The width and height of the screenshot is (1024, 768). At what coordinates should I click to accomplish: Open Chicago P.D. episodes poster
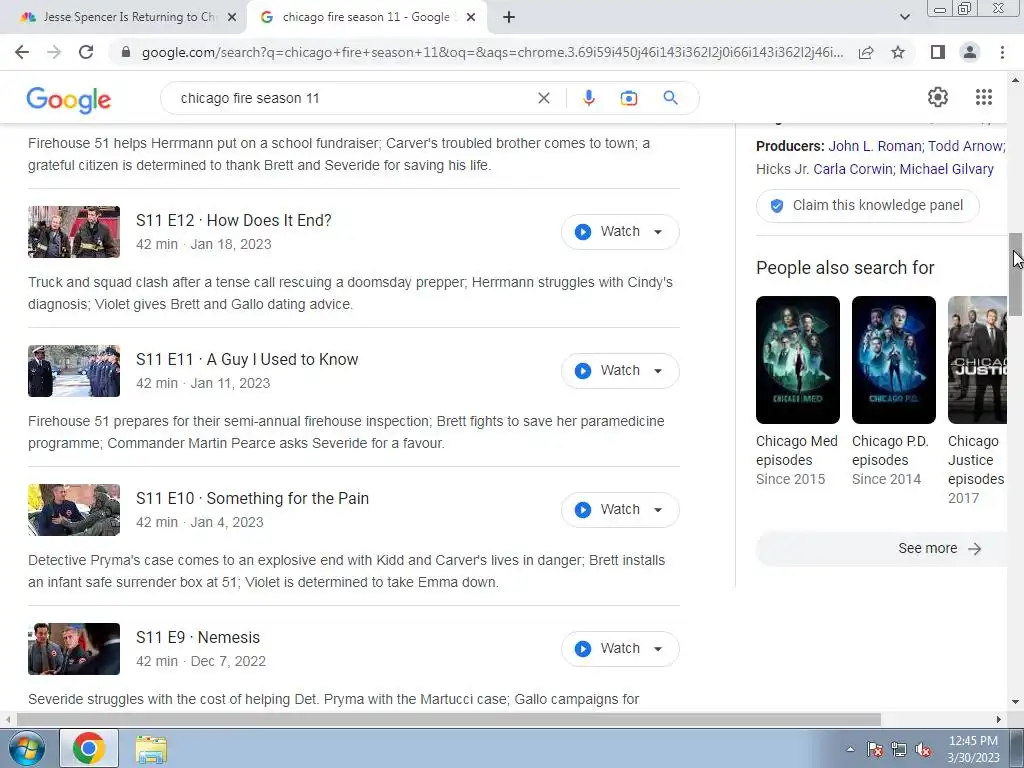click(894, 360)
